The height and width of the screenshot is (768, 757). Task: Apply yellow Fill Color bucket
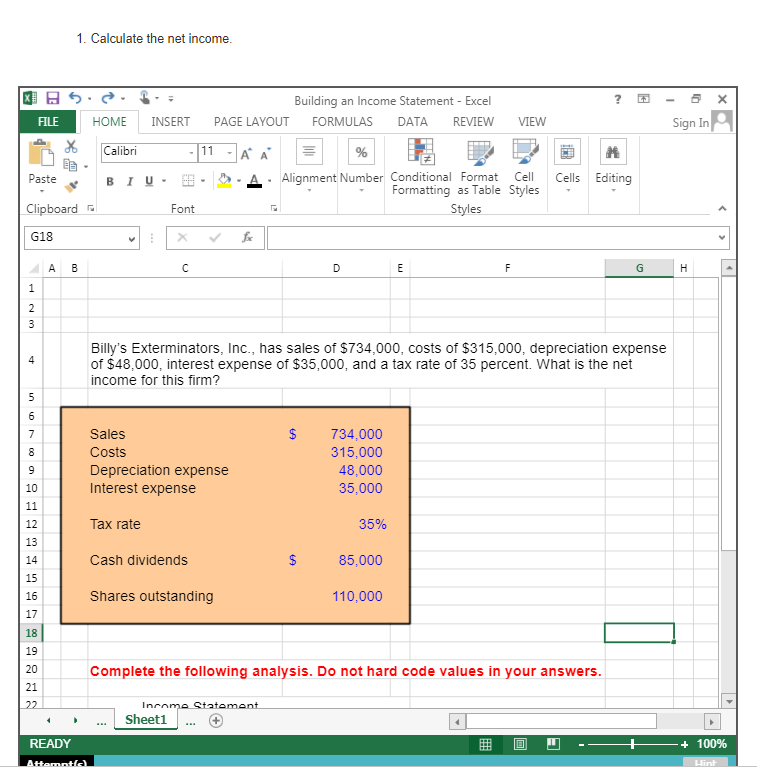224,181
